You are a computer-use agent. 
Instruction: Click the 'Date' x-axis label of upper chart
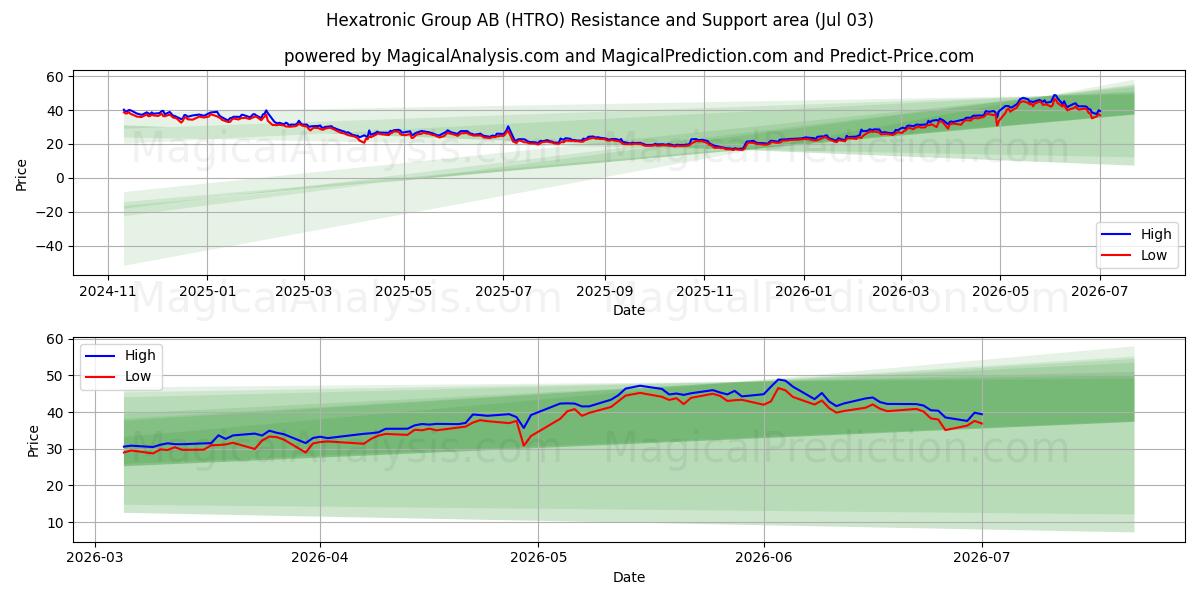point(629,311)
